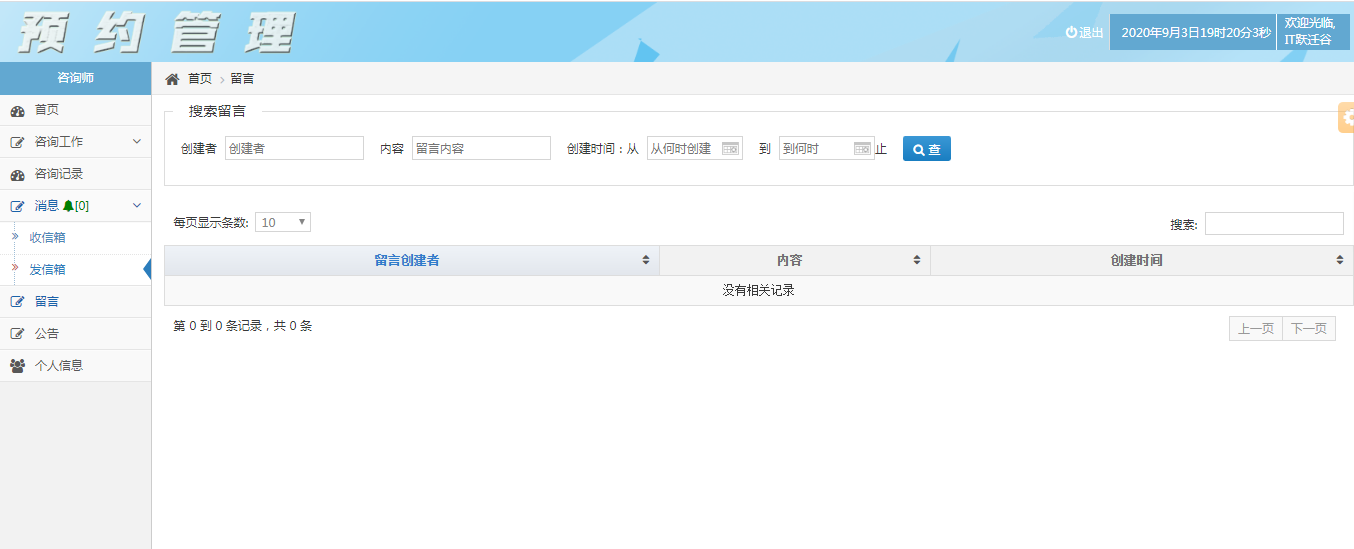Screen dimensions: 1354x549
Task: Click the 留言 breadcrumb text
Action: point(242,79)
